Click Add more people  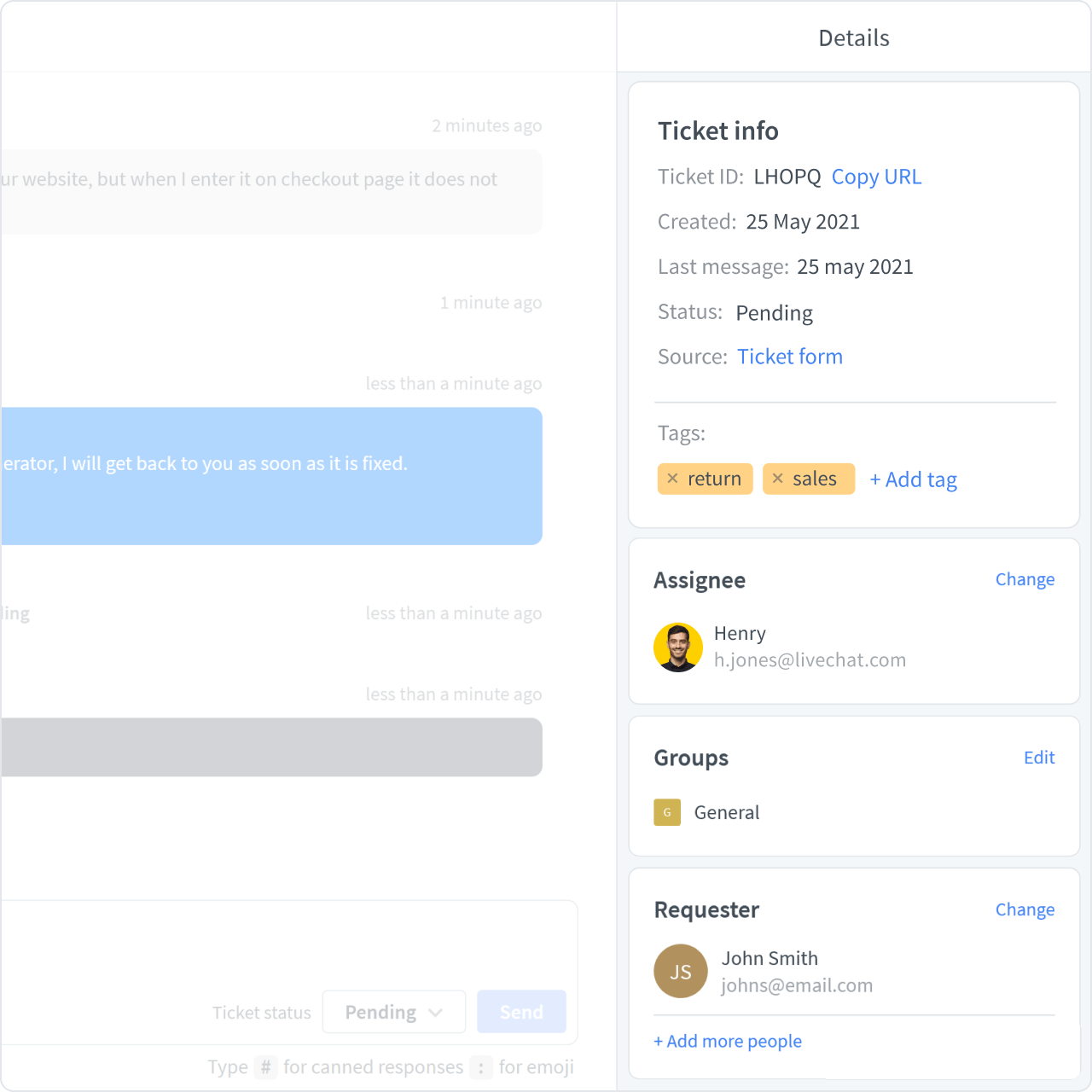(728, 1041)
